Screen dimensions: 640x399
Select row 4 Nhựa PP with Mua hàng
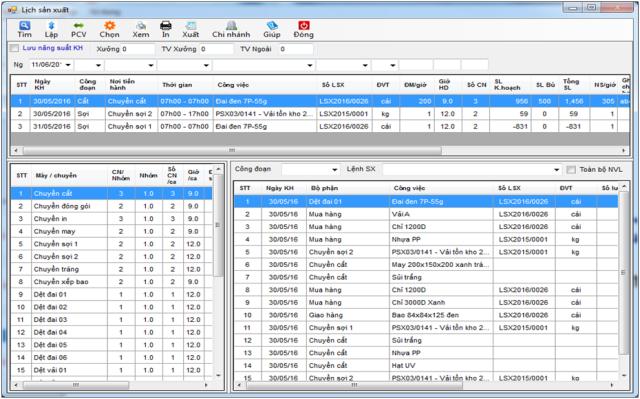tap(427, 239)
